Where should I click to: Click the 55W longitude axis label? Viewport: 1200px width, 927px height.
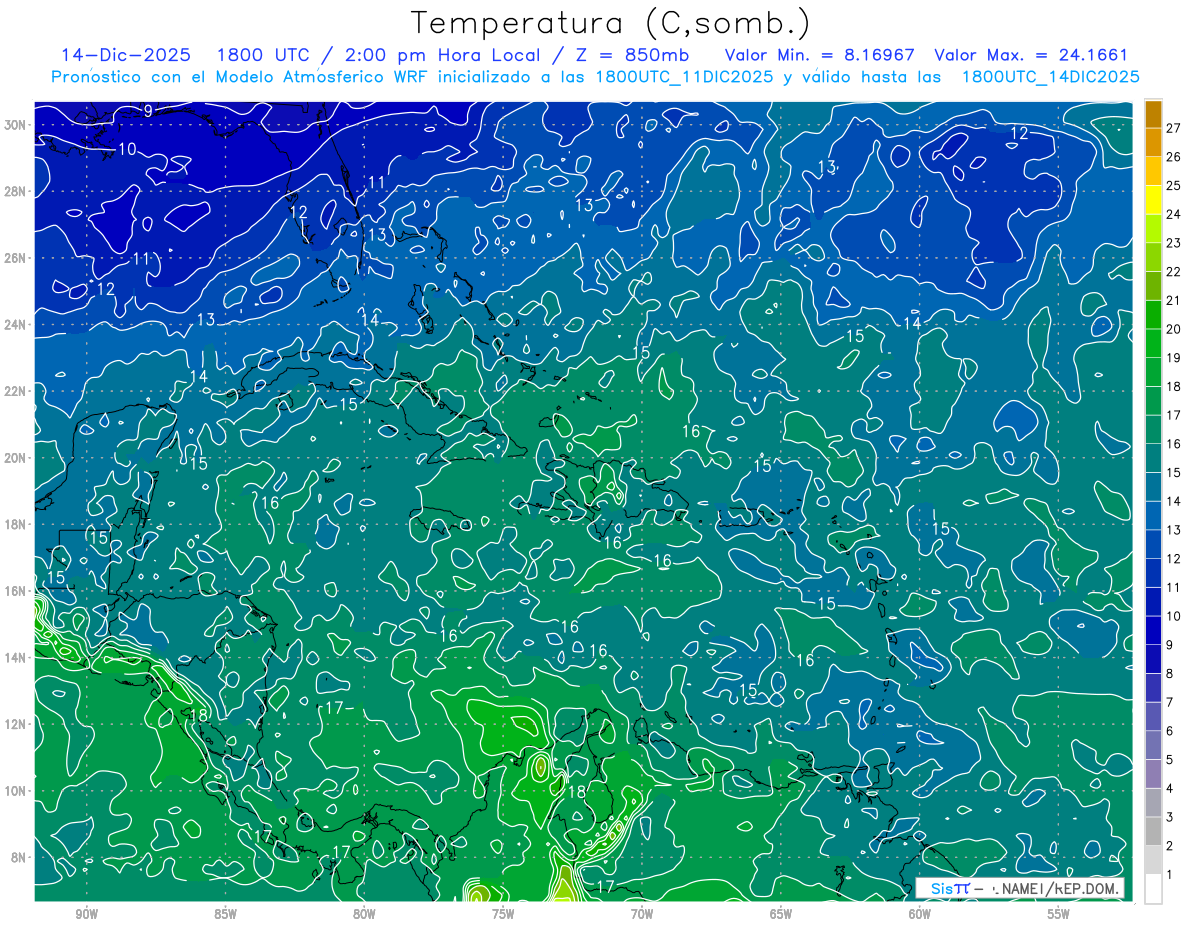(1059, 914)
